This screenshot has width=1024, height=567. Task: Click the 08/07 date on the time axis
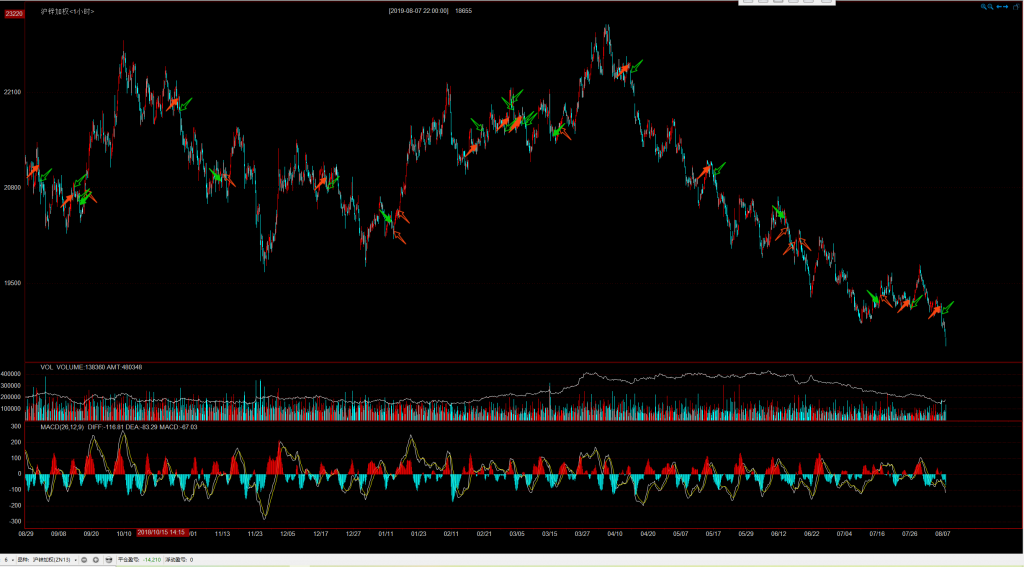point(941,534)
